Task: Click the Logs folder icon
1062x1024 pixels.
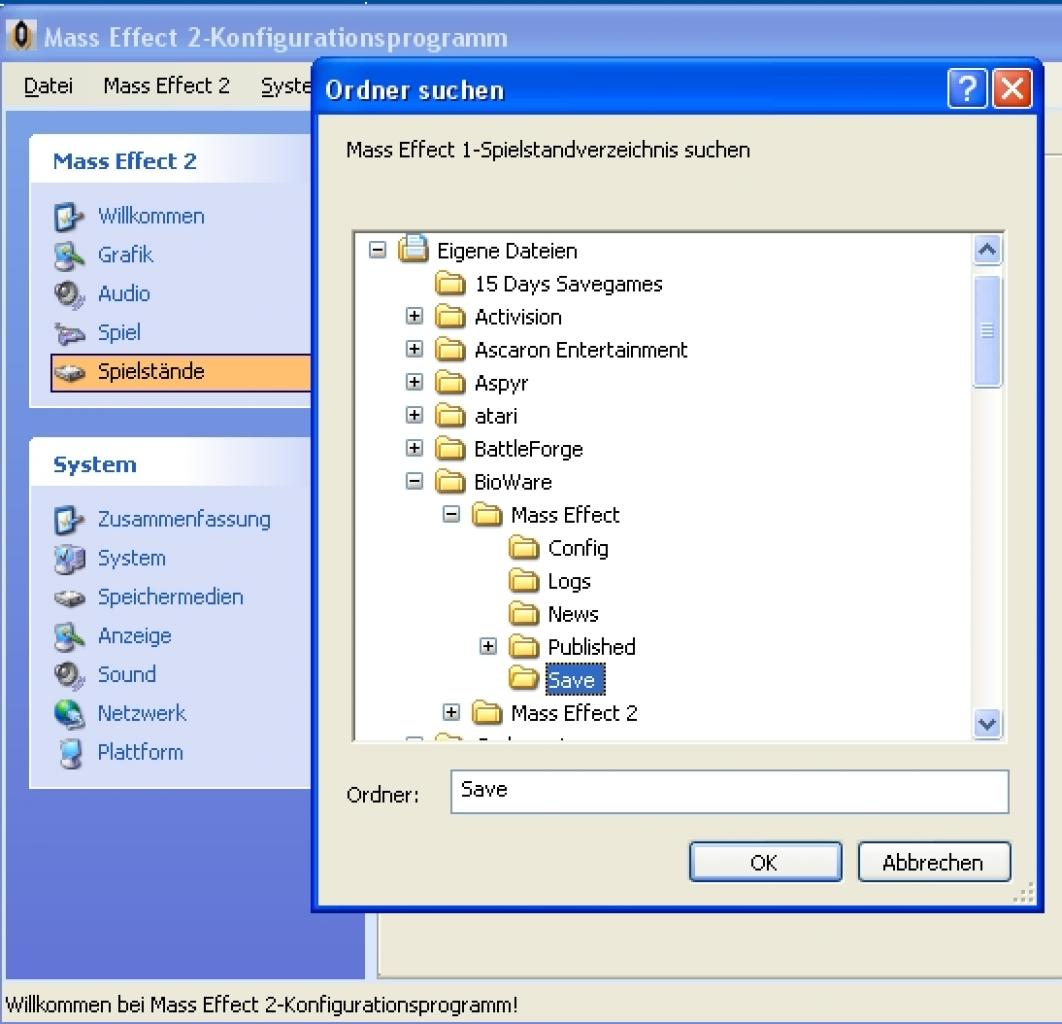Action: coord(524,580)
